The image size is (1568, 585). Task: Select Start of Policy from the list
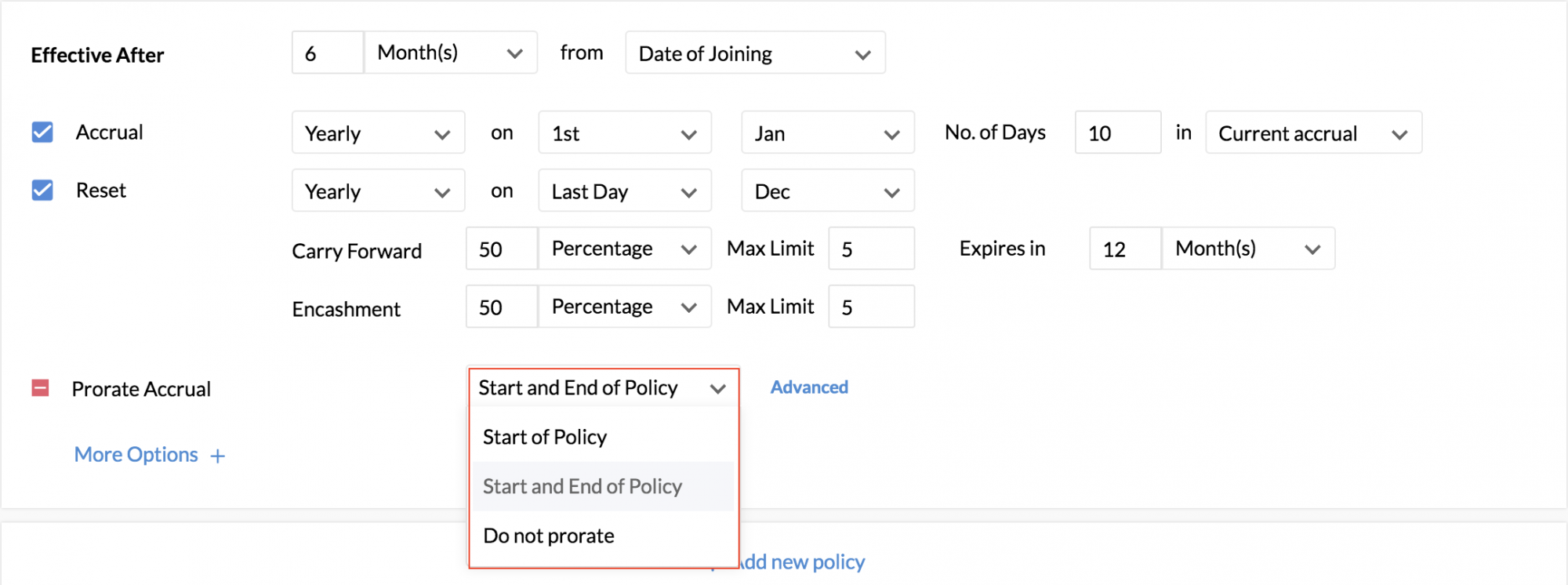[545, 437]
